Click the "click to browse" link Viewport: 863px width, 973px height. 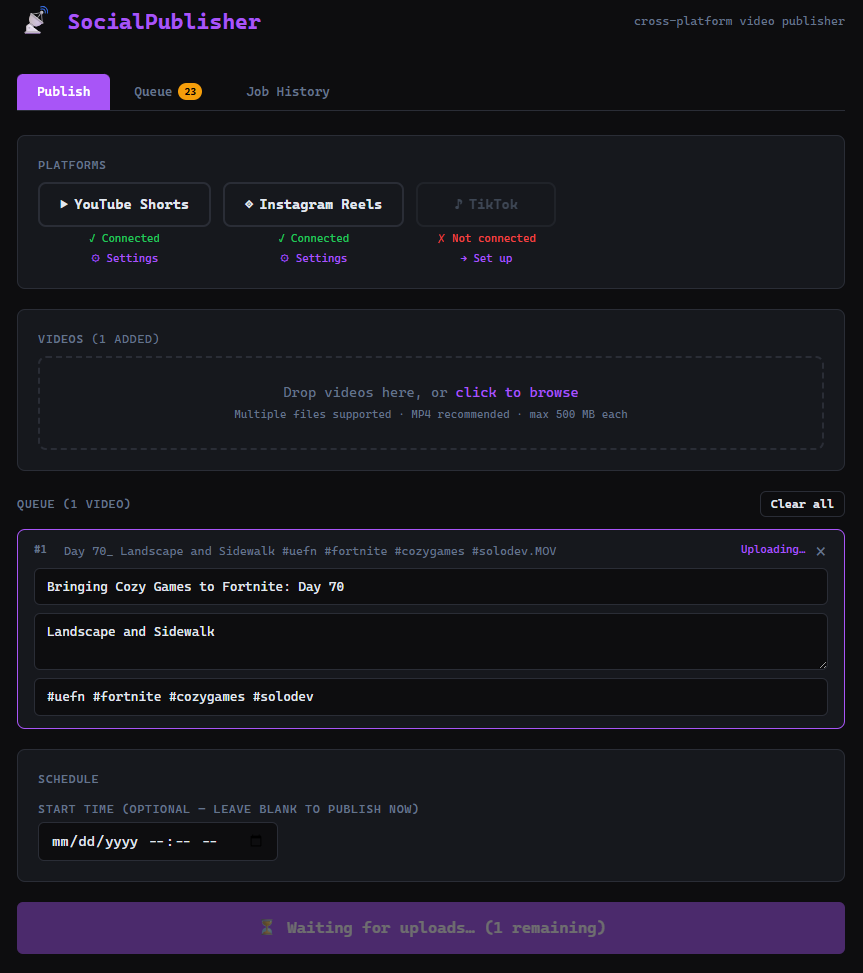(x=516, y=393)
